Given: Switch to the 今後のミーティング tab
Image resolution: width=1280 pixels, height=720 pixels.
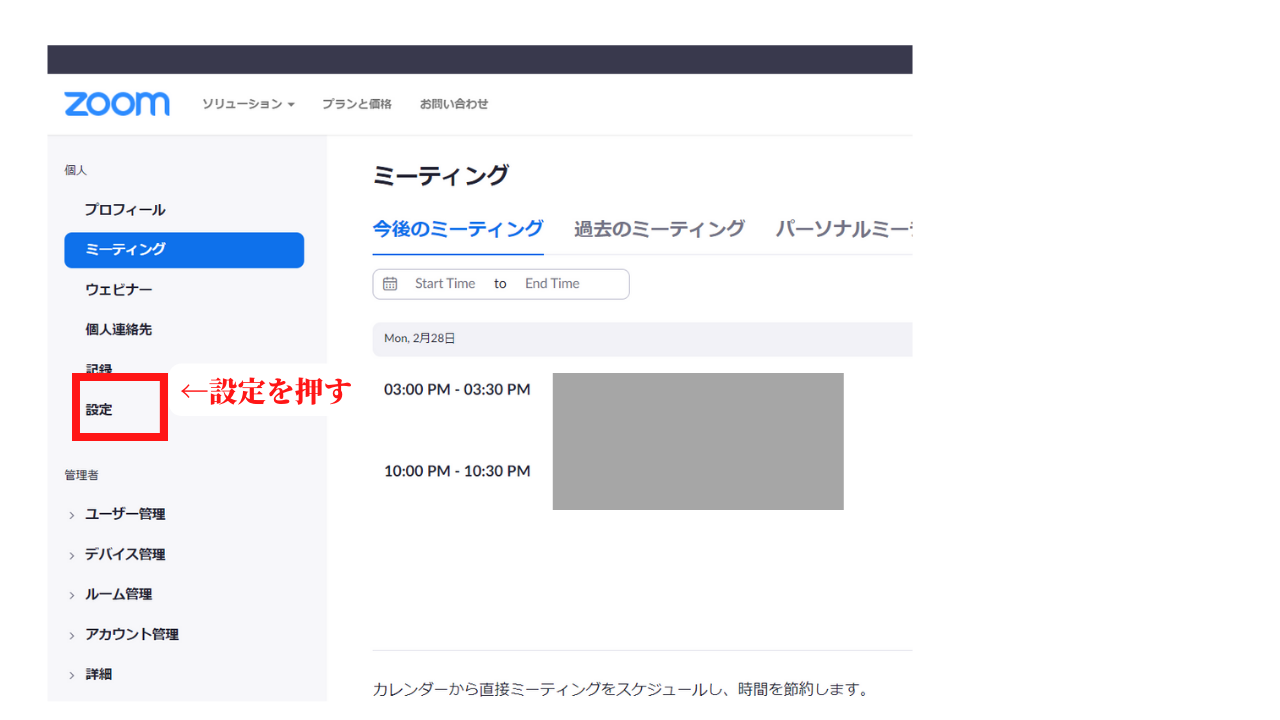Looking at the screenshot, I should (x=458, y=229).
